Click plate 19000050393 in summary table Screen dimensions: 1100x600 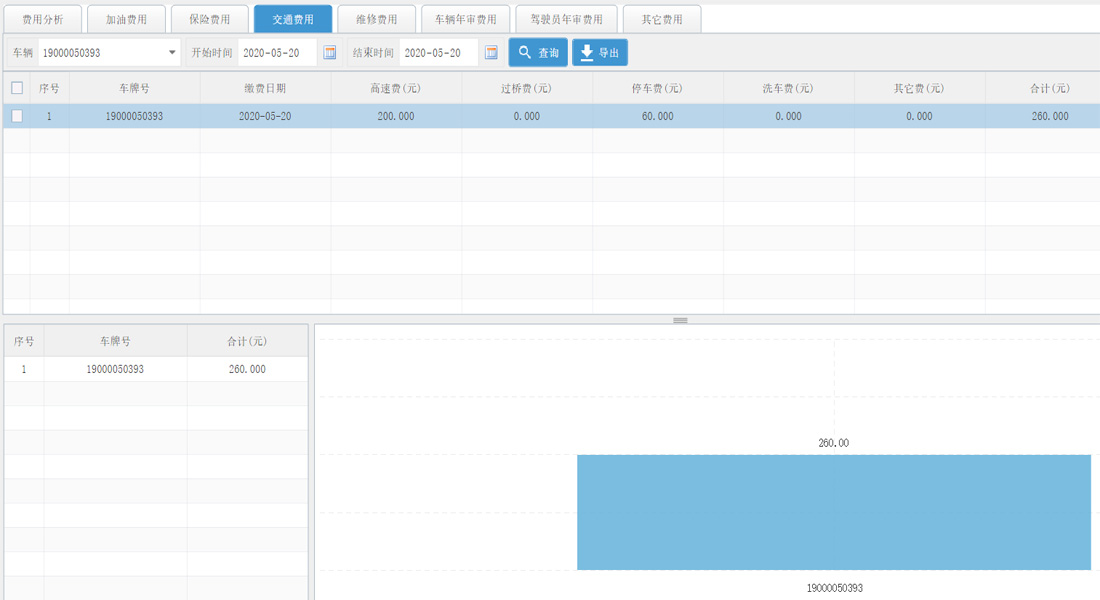click(x=115, y=369)
